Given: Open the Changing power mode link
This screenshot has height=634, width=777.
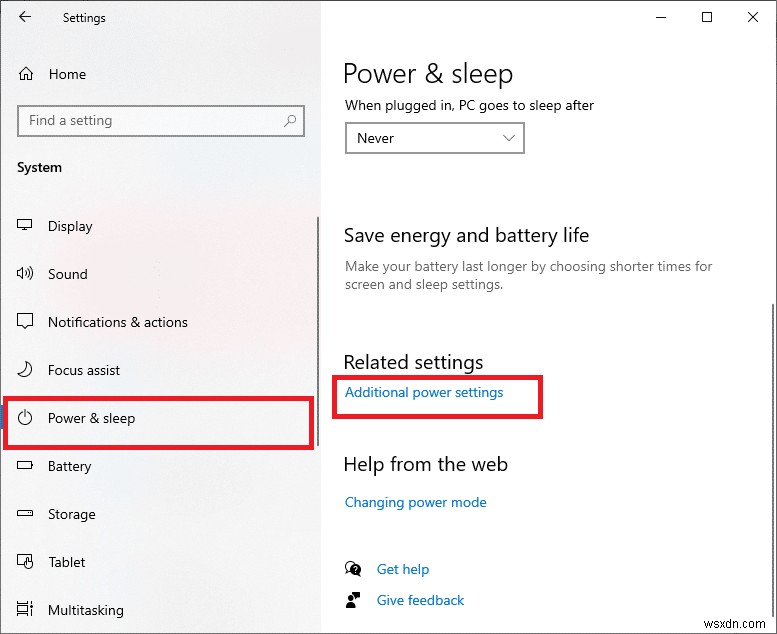Looking at the screenshot, I should tap(415, 502).
